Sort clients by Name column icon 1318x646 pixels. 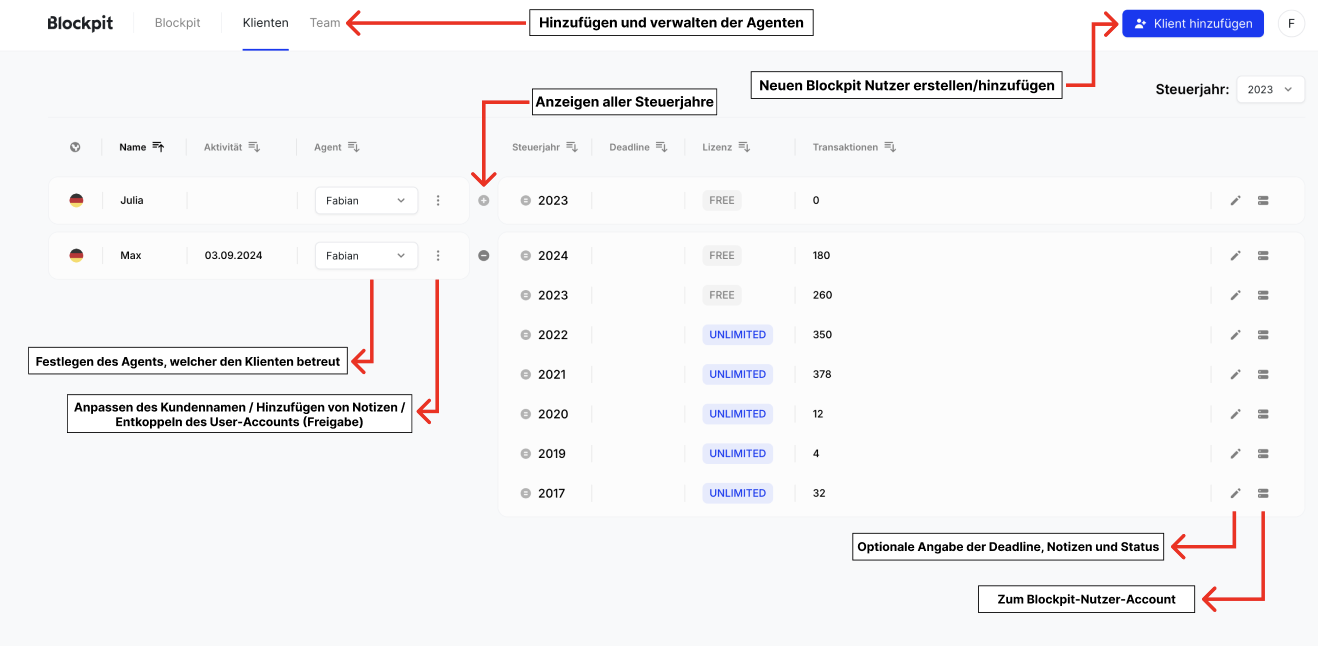pos(158,147)
